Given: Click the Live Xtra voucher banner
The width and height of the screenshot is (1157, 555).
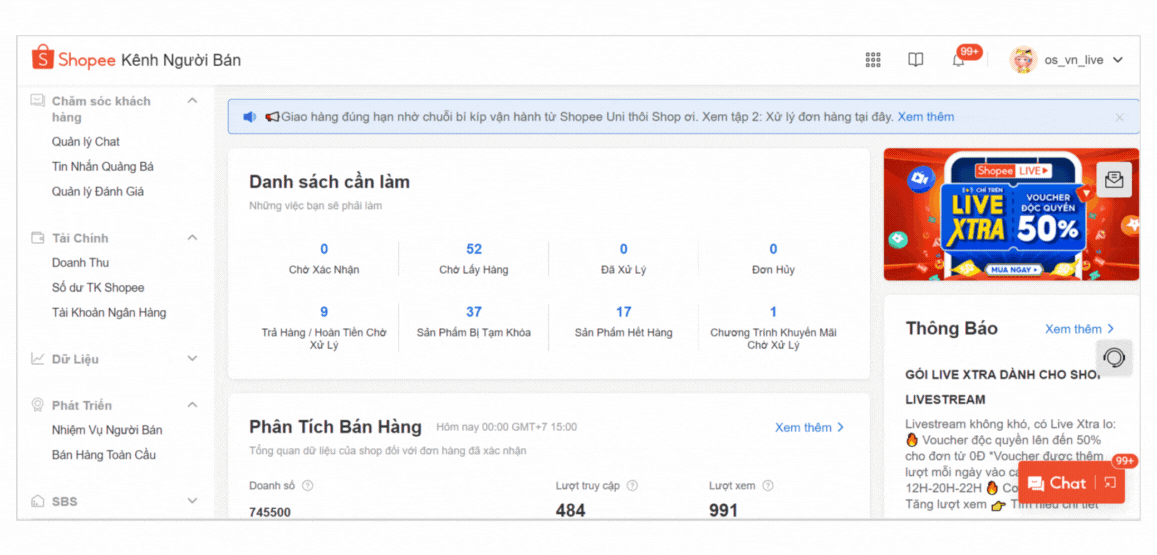Looking at the screenshot, I should tap(1010, 215).
